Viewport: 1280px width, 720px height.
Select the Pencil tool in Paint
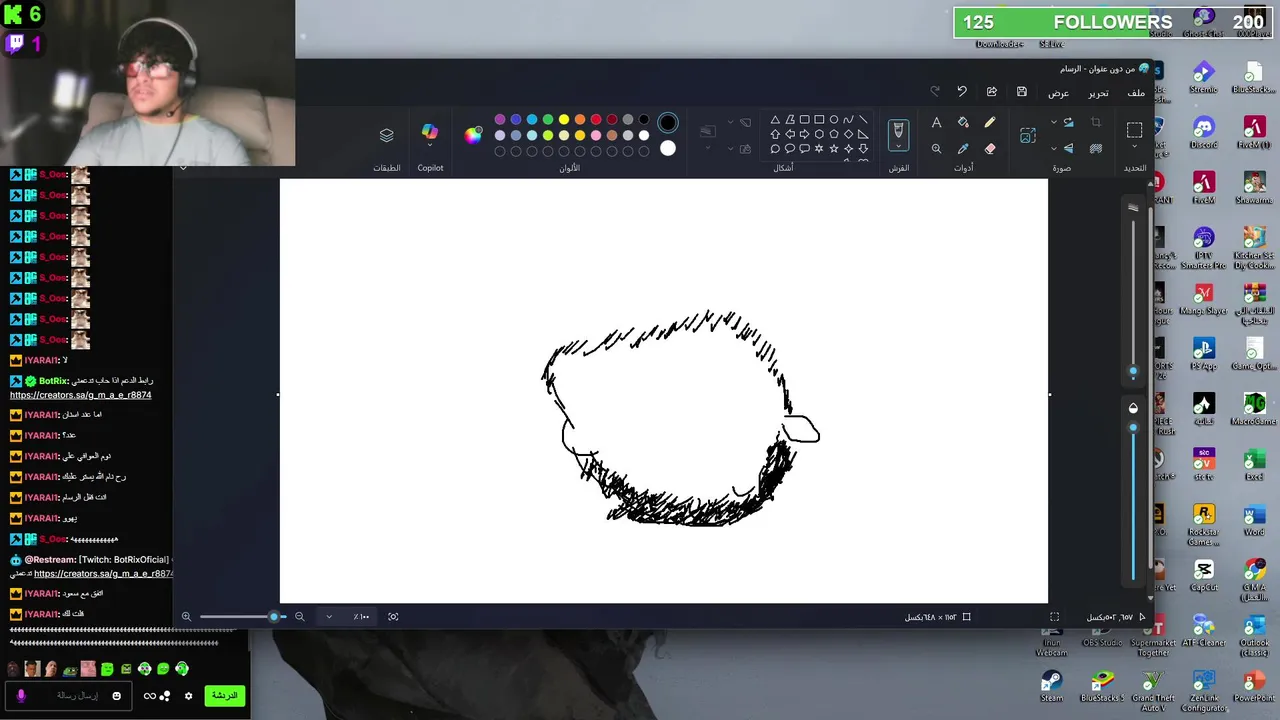990,122
